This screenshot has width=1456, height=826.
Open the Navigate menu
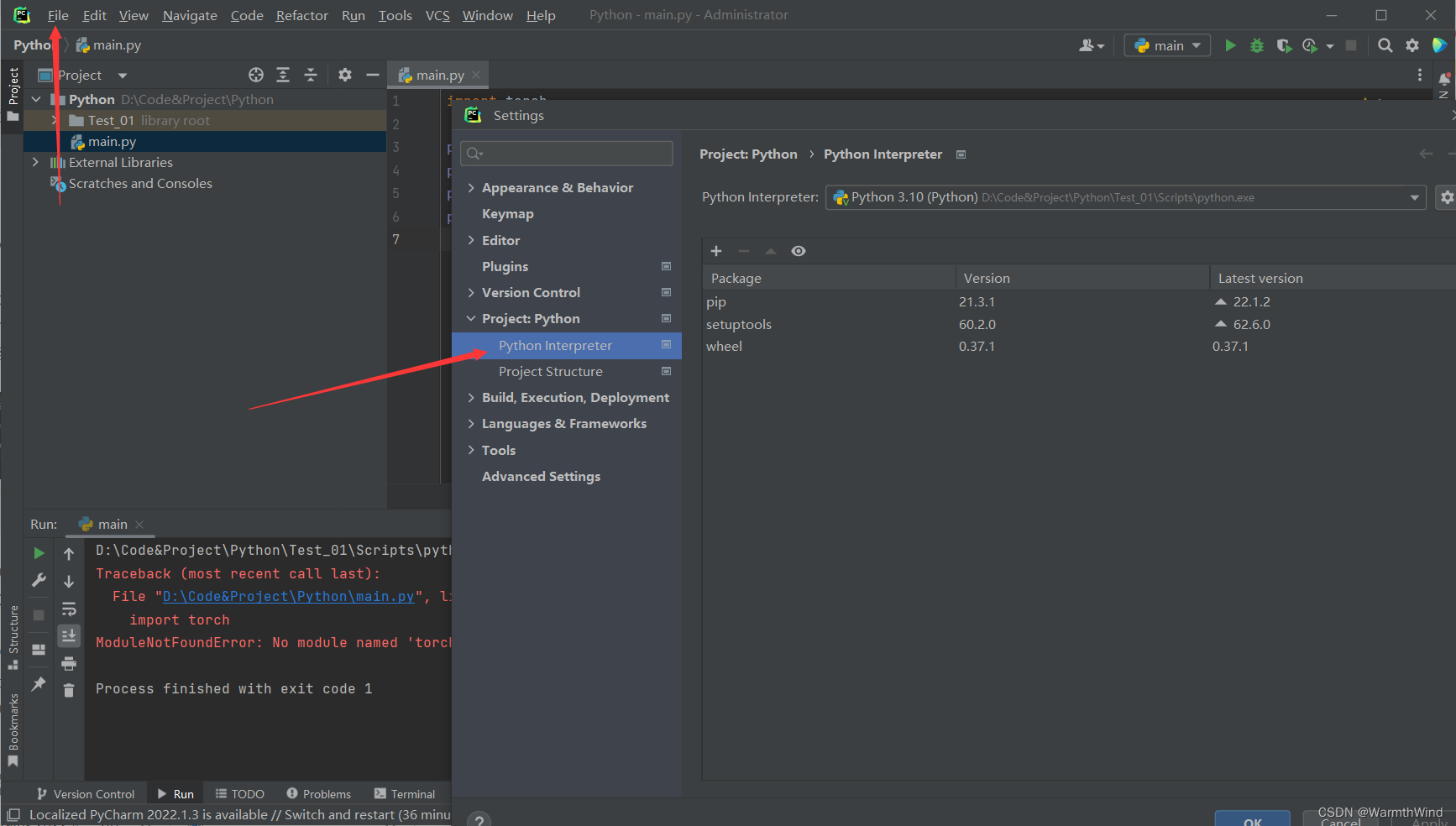[x=190, y=15]
